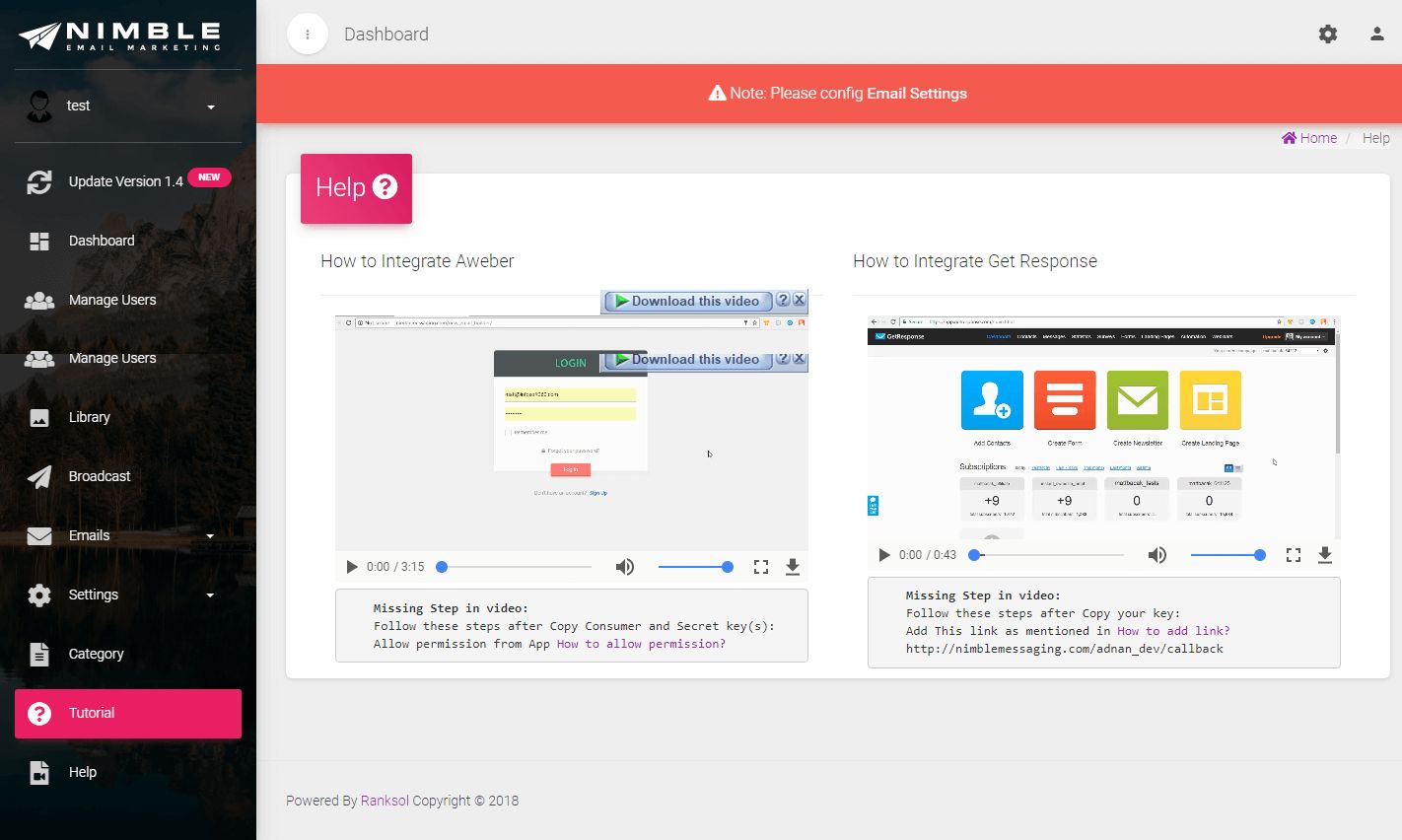
Task: Go to Dashboard in the sidebar
Action: tap(128, 241)
